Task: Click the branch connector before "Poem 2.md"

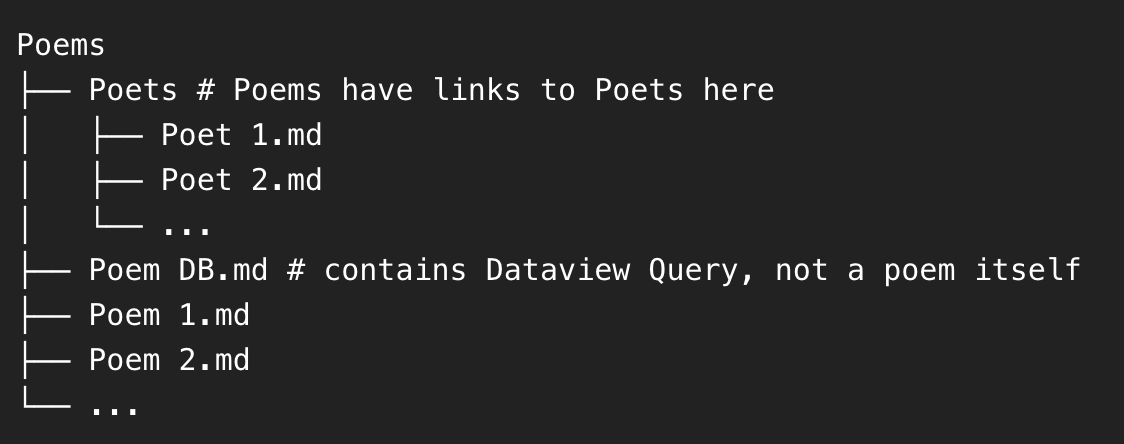Action: [x=45, y=361]
